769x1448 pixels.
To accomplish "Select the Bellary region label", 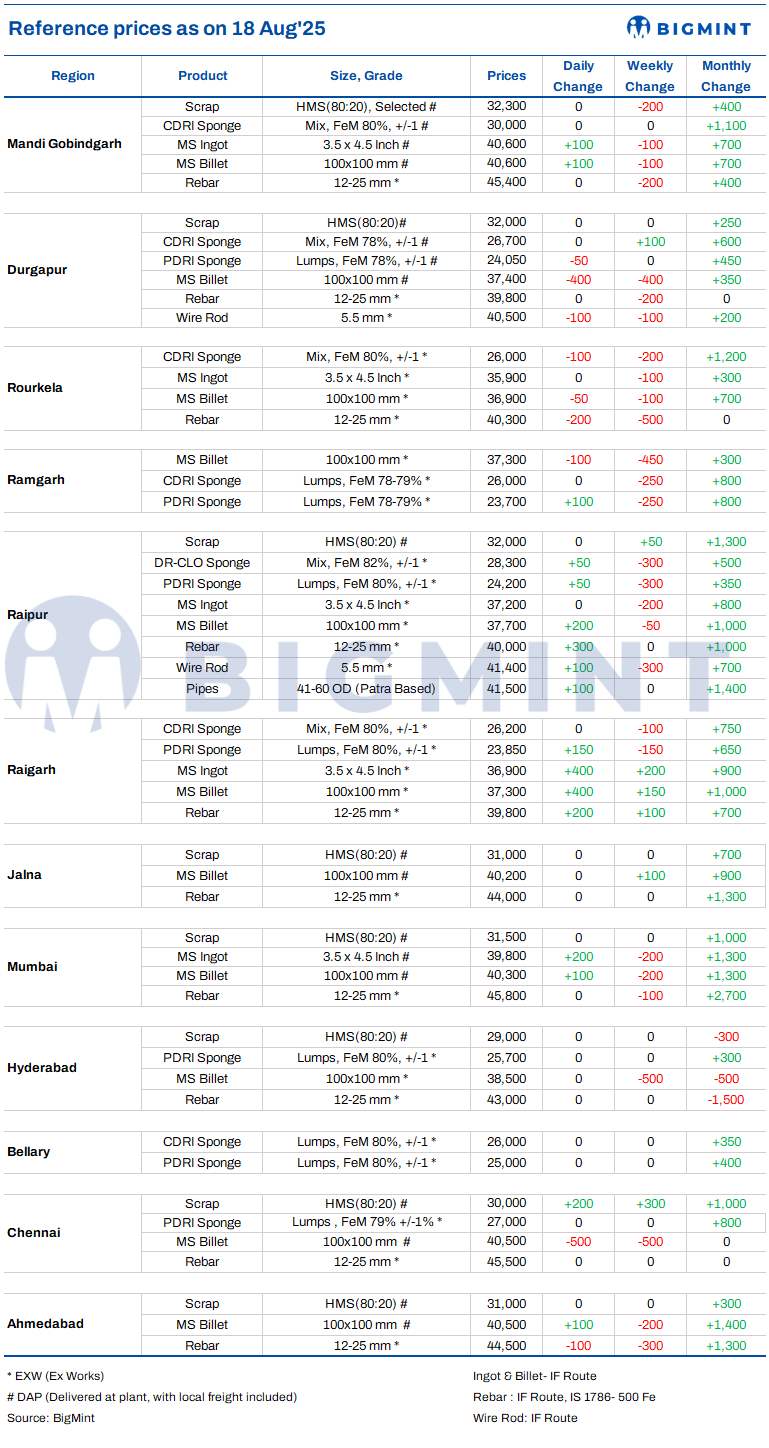I will 29,1152.
